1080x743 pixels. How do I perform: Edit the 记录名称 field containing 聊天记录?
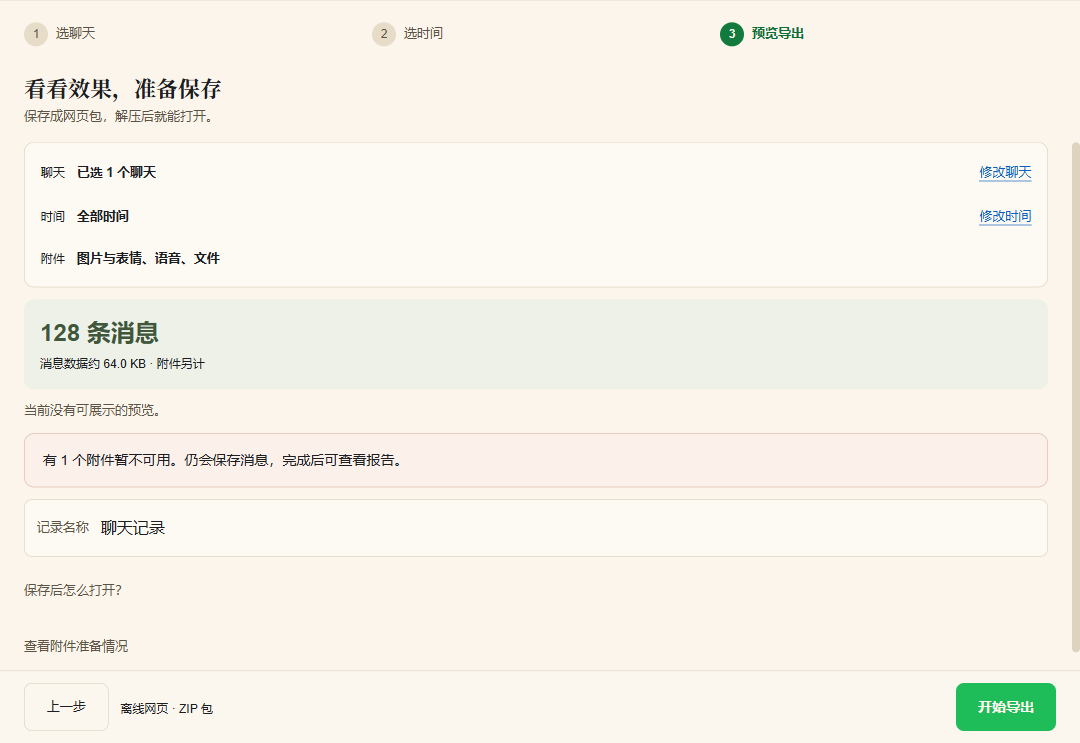536,528
